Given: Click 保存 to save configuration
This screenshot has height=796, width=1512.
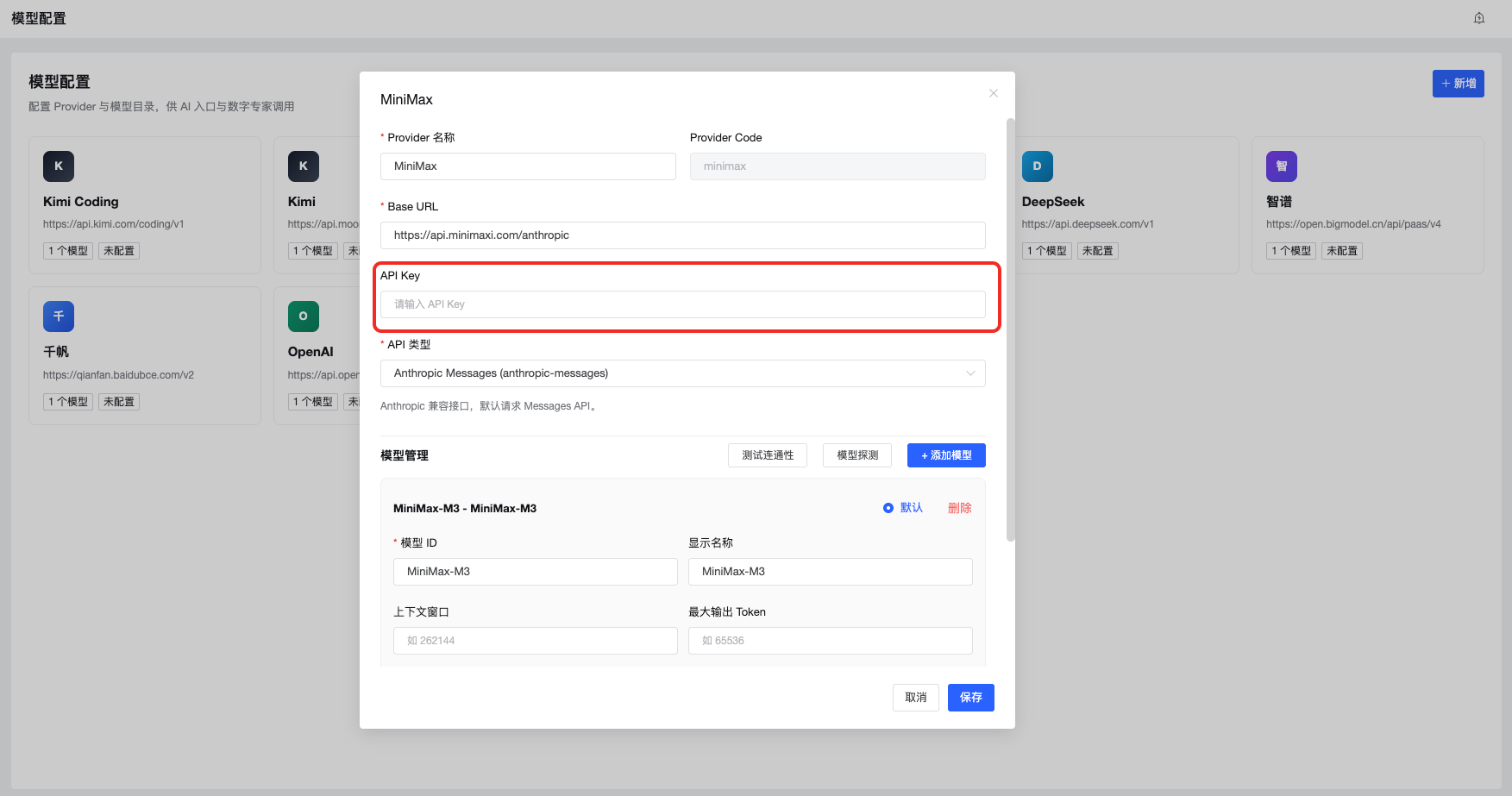Looking at the screenshot, I should [971, 698].
